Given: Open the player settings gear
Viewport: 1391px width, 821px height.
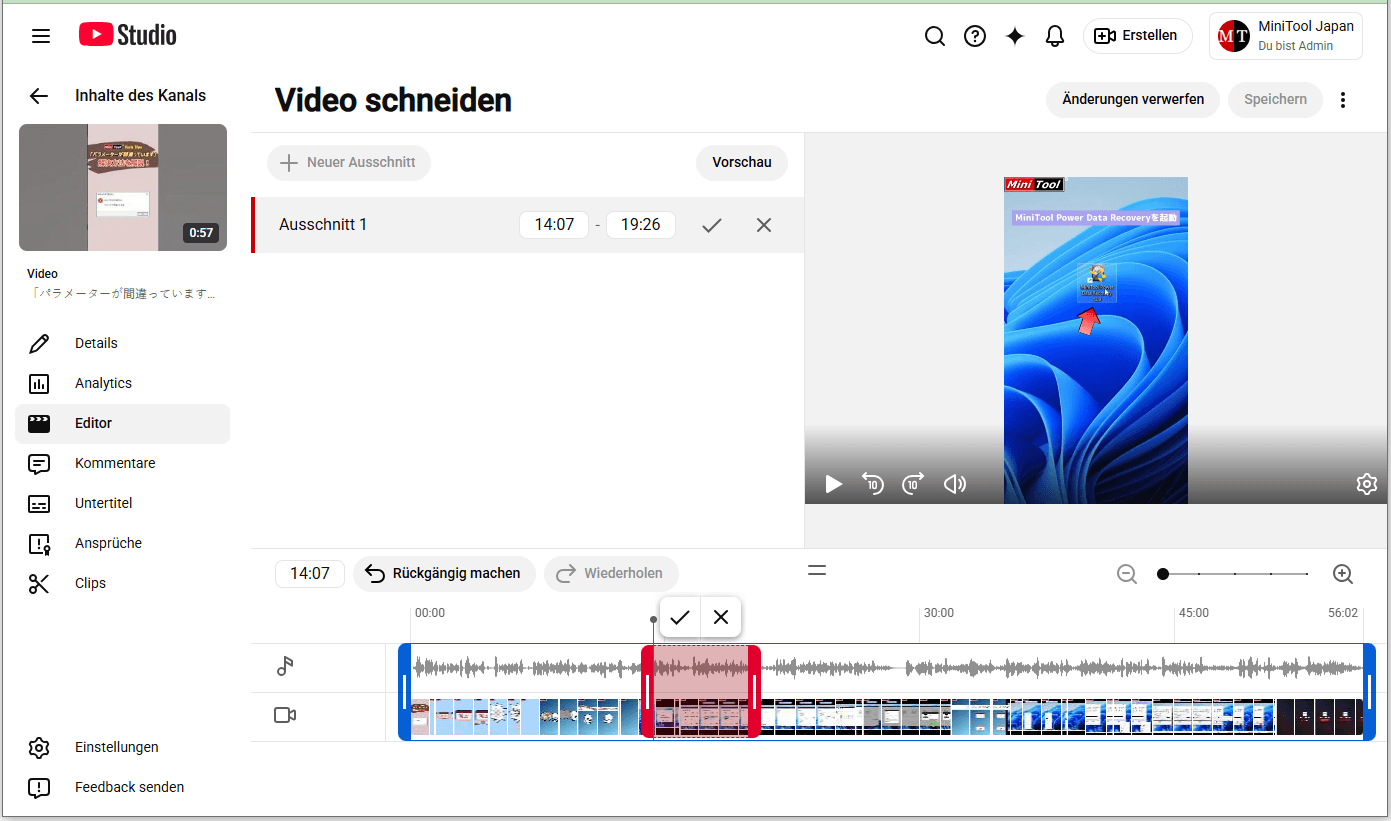Looking at the screenshot, I should [1366, 484].
